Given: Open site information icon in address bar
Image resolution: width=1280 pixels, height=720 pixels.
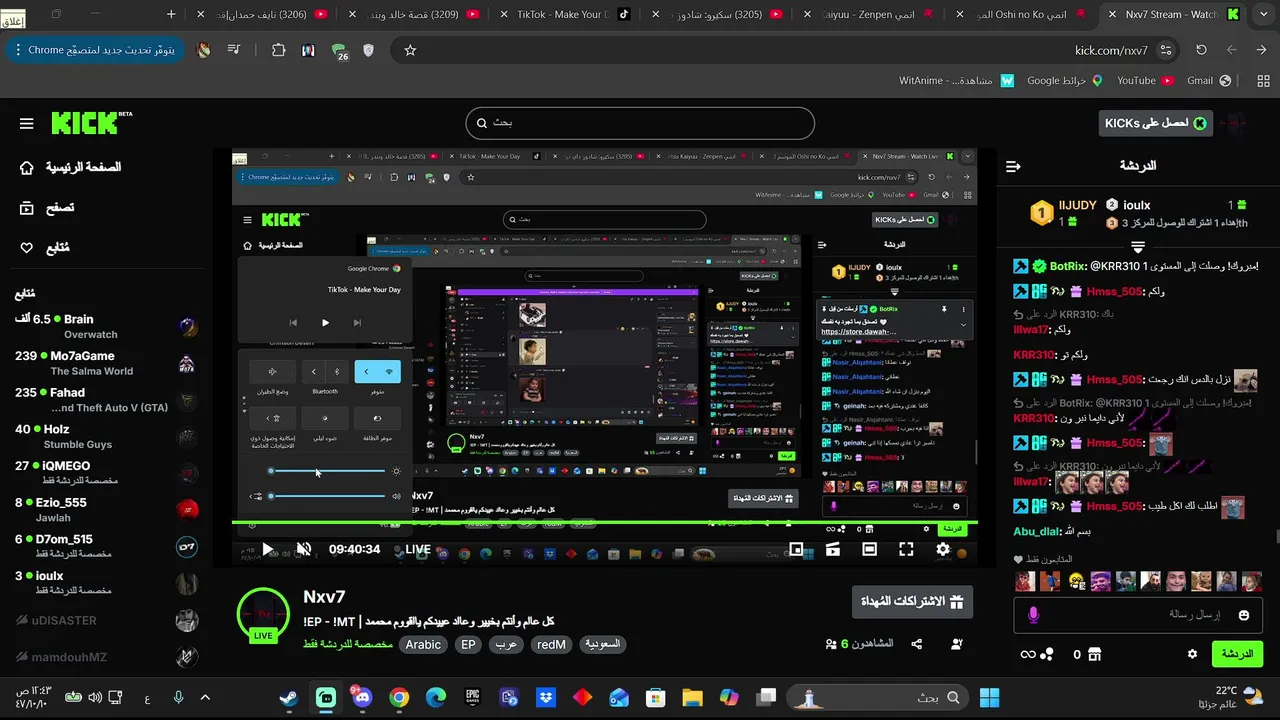Looking at the screenshot, I should point(1166,50).
